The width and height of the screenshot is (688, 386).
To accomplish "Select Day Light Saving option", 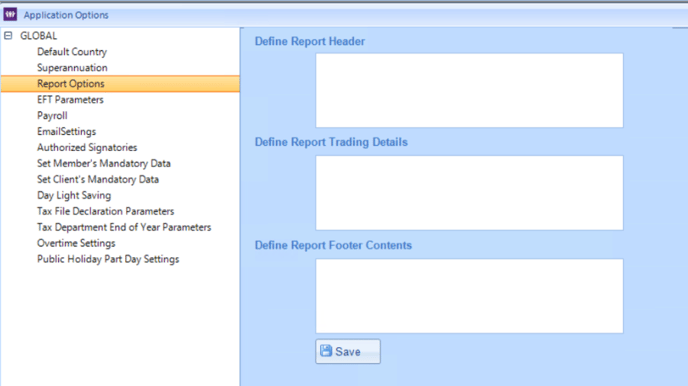I will pos(74,195).
